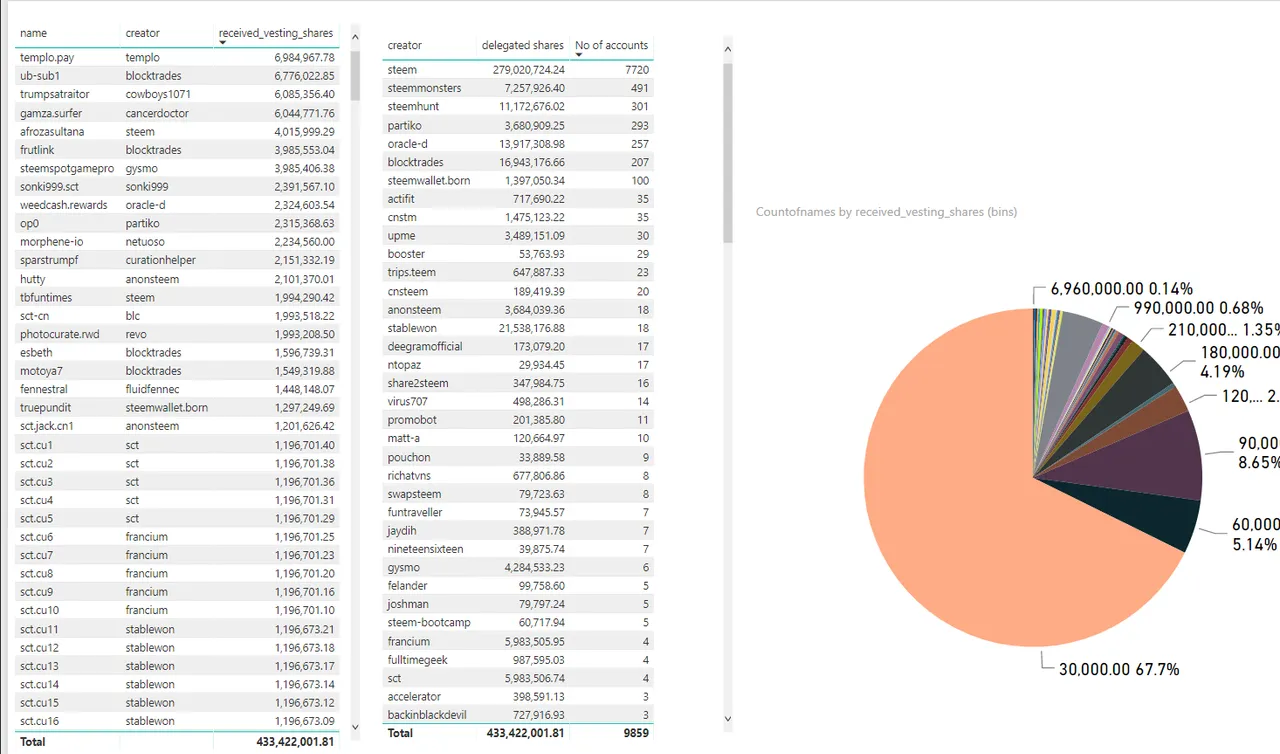
Task: Select the 'steemspotgamepro' name cell
Action: click(68, 168)
